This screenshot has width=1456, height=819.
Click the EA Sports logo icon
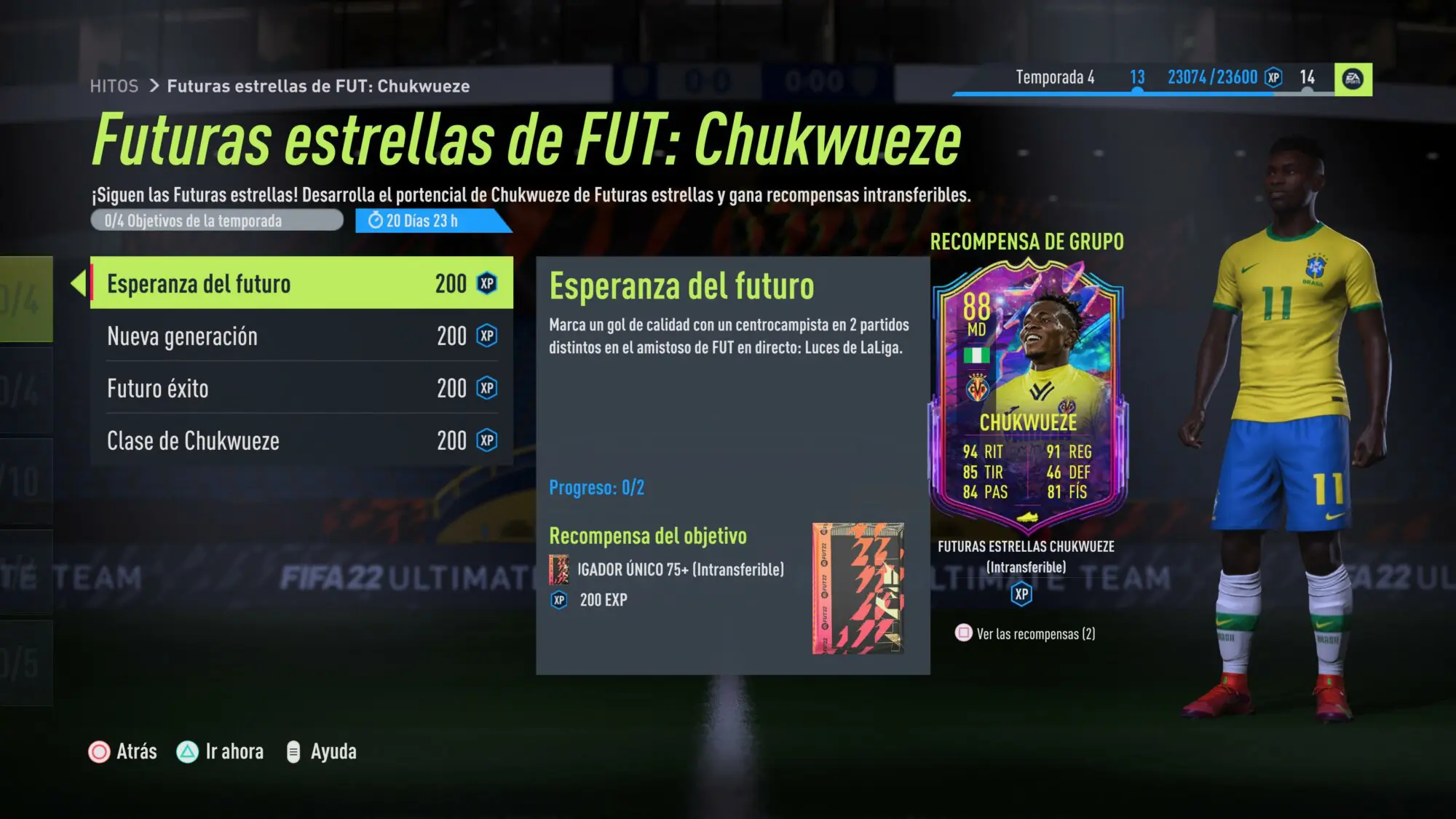pos(1353,79)
